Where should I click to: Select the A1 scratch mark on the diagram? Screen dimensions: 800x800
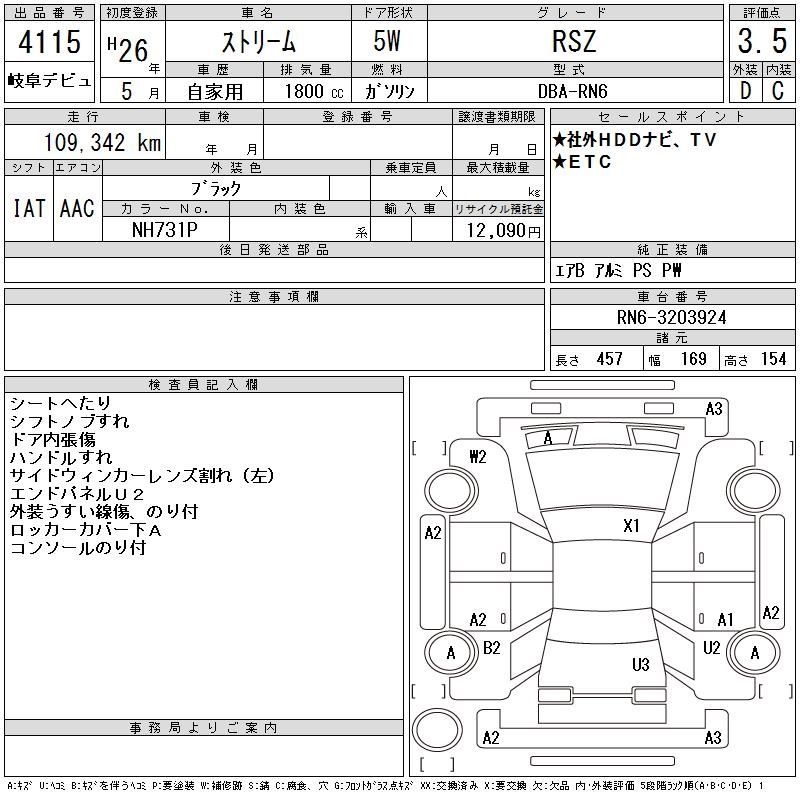tap(725, 620)
